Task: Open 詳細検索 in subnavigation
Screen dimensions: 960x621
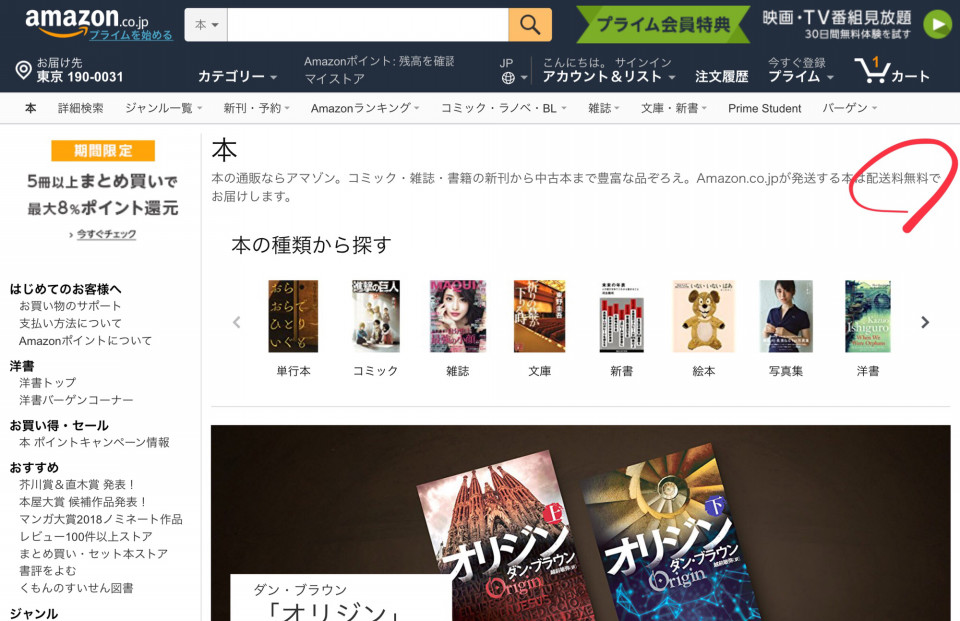Action: [x=81, y=108]
